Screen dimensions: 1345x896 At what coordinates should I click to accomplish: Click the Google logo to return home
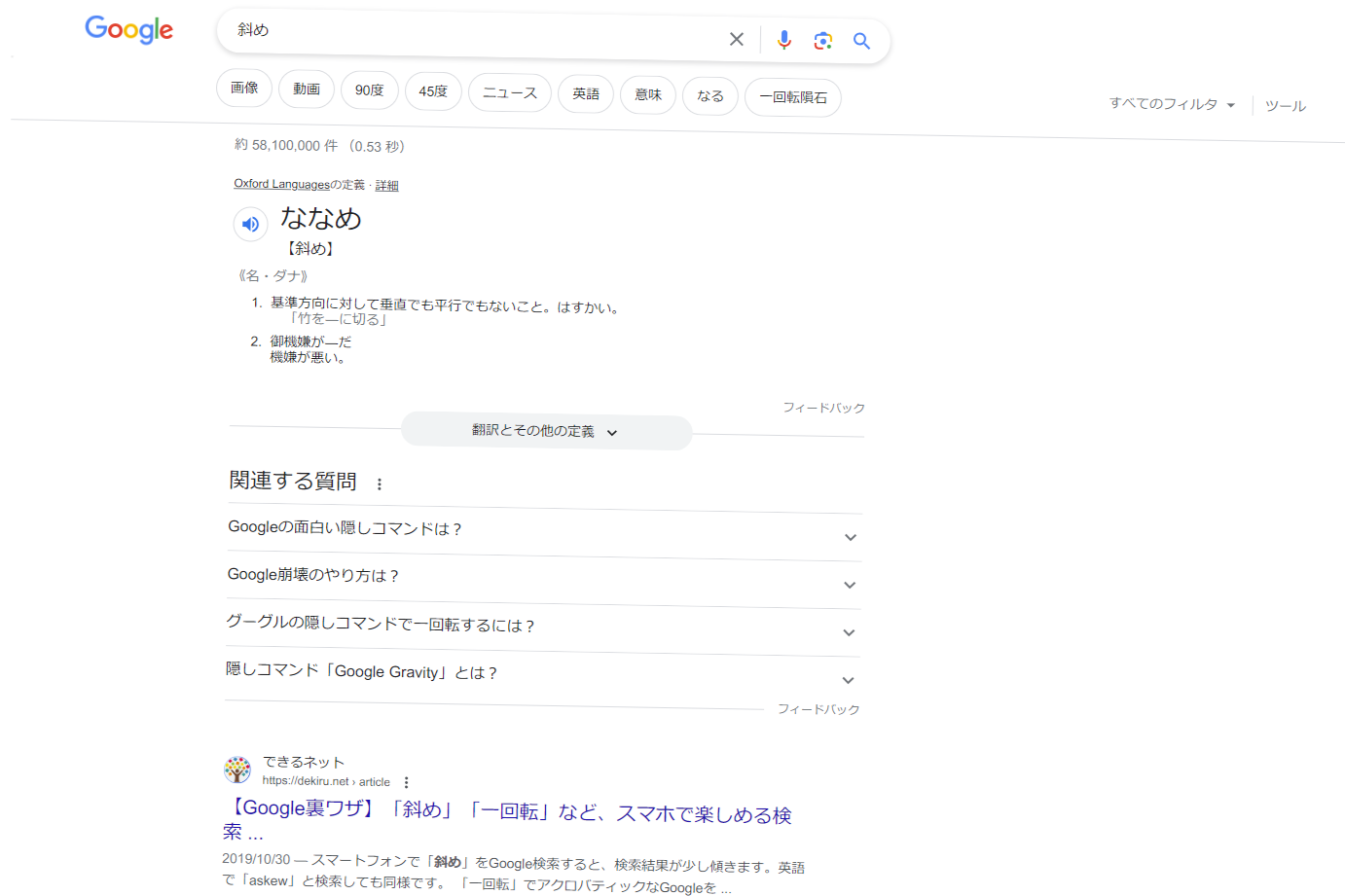[128, 30]
